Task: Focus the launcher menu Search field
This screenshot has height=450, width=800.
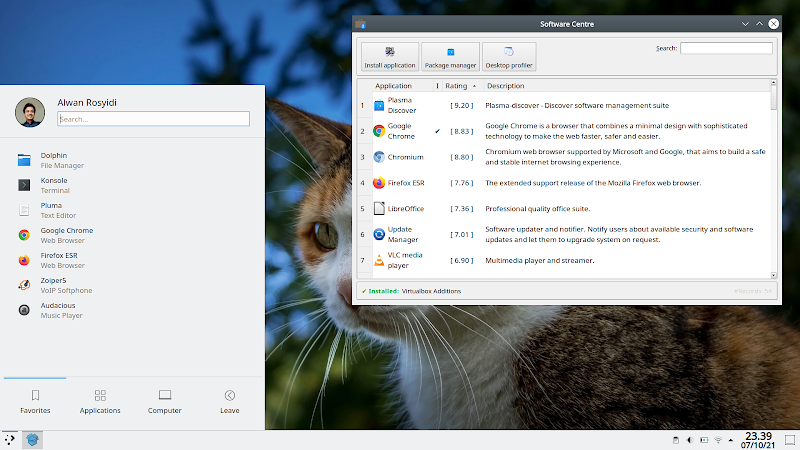Action: (x=154, y=119)
